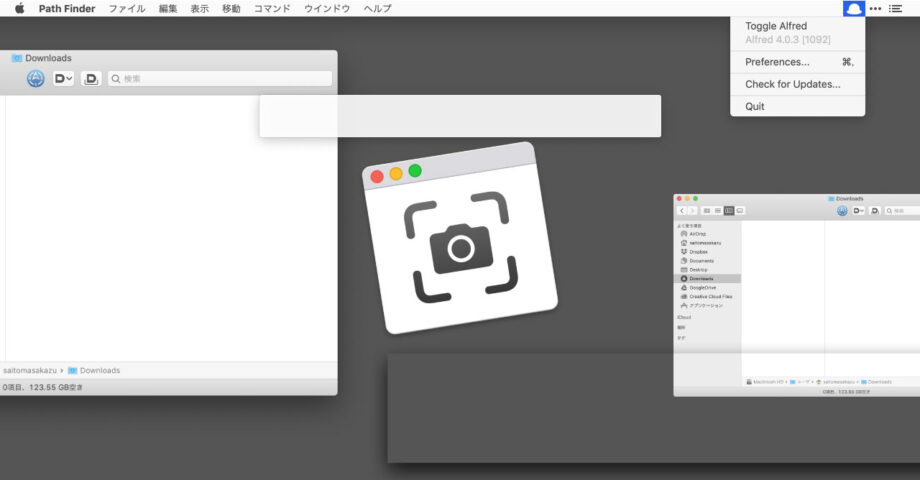Switch to icon view in small Finder window
The image size is (920, 480).
[707, 211]
